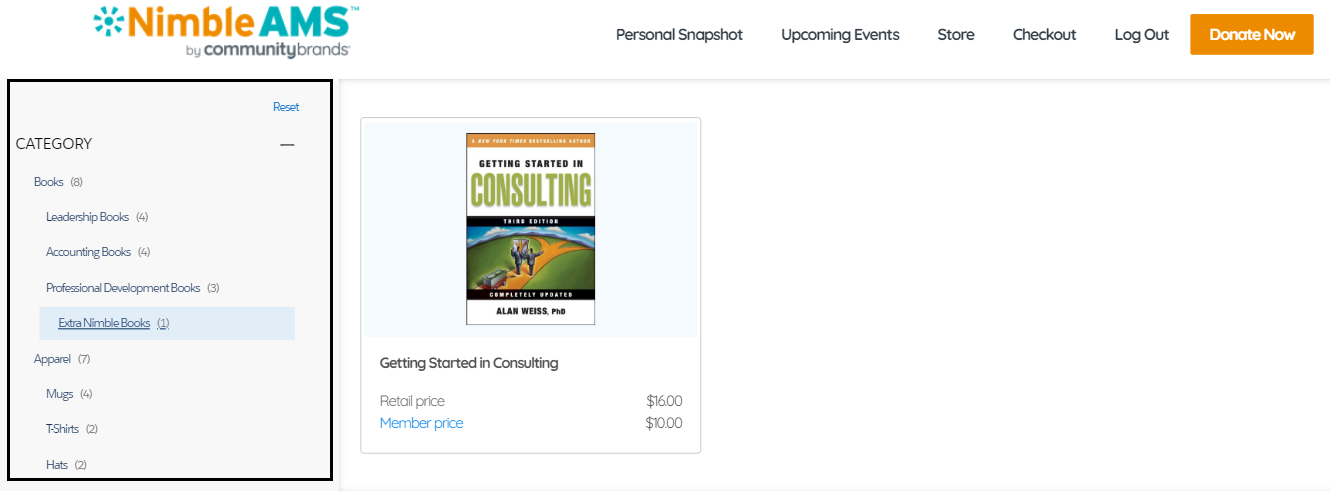Filter products by Hats
The width and height of the screenshot is (1330, 491).
tap(57, 465)
